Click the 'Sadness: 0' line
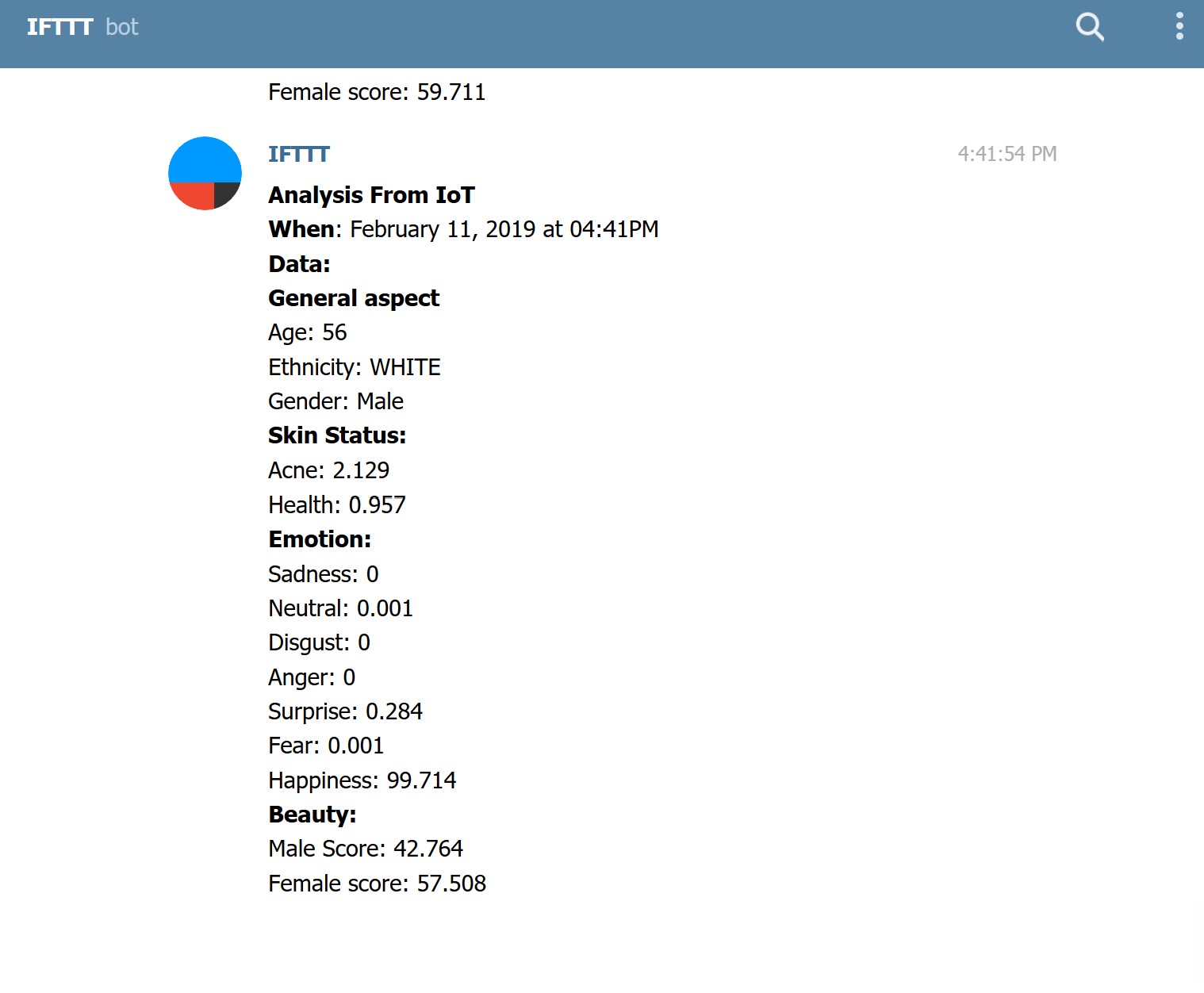The image size is (1204, 993). coord(324,573)
